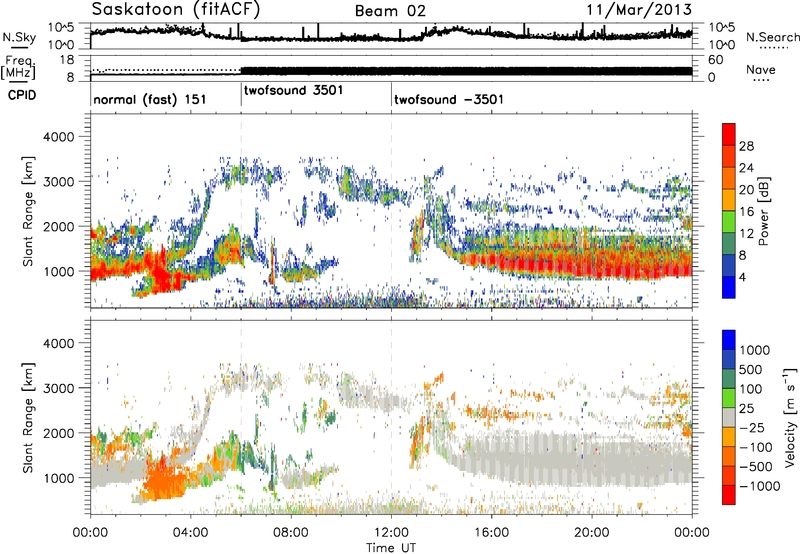Click the 08:00 time axis tick label
Viewport: 800px width, 554px height.
pyautogui.click(x=291, y=533)
